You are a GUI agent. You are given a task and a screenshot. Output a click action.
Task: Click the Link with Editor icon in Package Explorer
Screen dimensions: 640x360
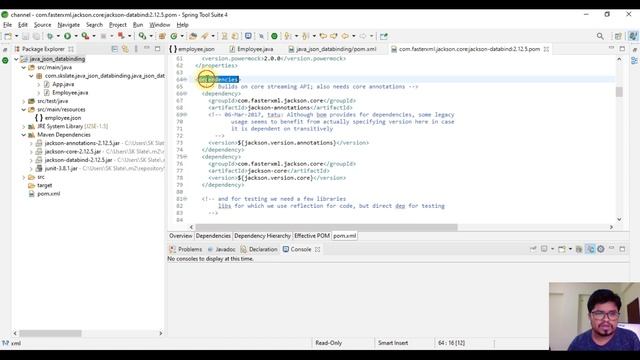pyautogui.click(x=125, y=49)
